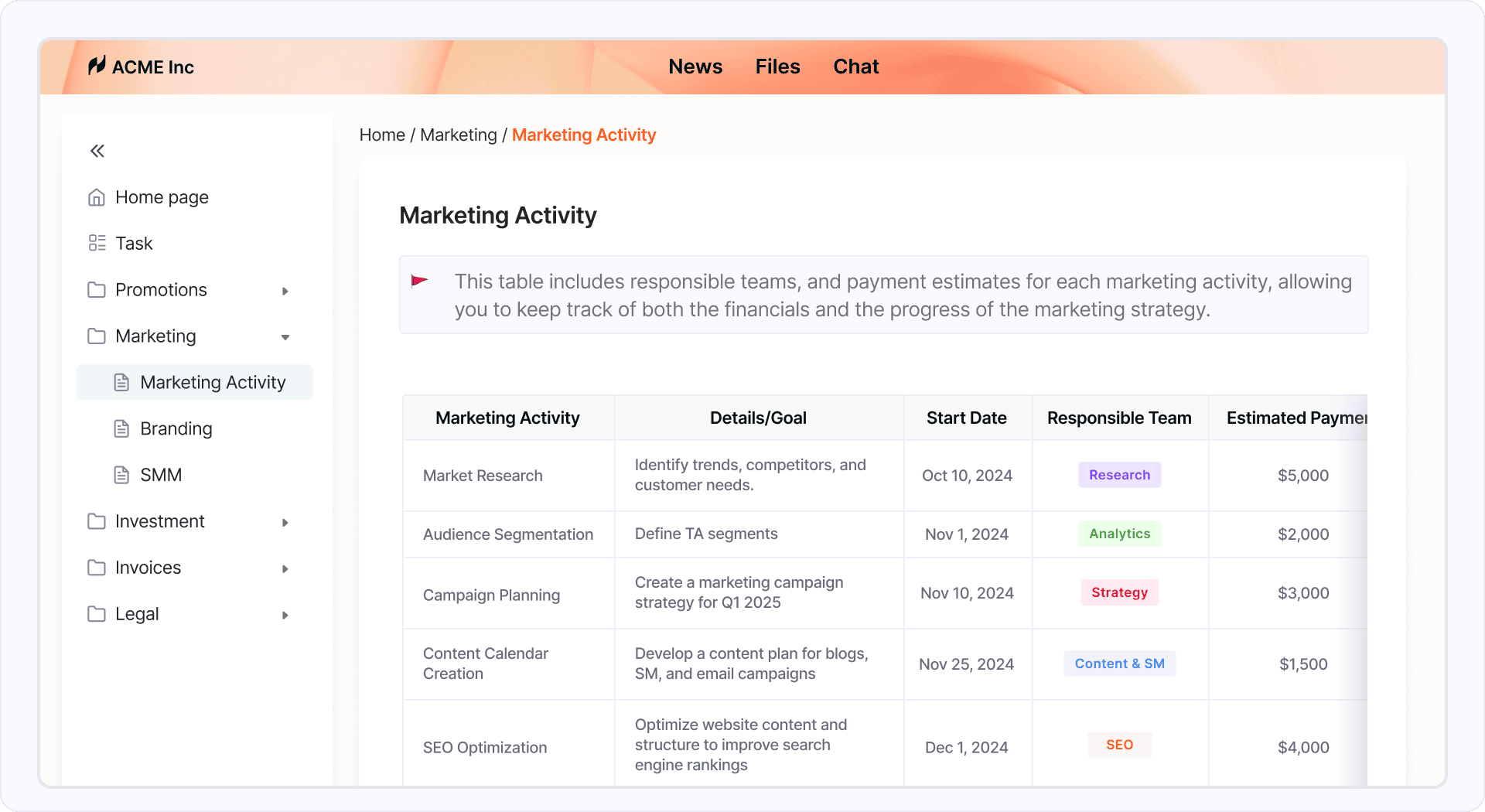Select the Task list icon
Screen dimensions: 1485x812
[96, 243]
